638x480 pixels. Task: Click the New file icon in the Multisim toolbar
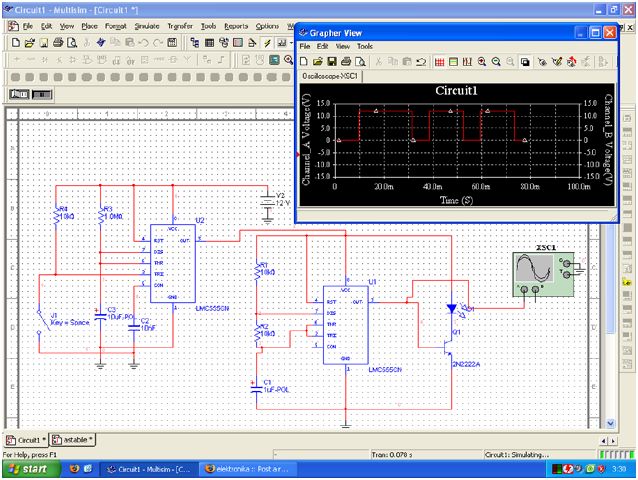(x=16, y=43)
